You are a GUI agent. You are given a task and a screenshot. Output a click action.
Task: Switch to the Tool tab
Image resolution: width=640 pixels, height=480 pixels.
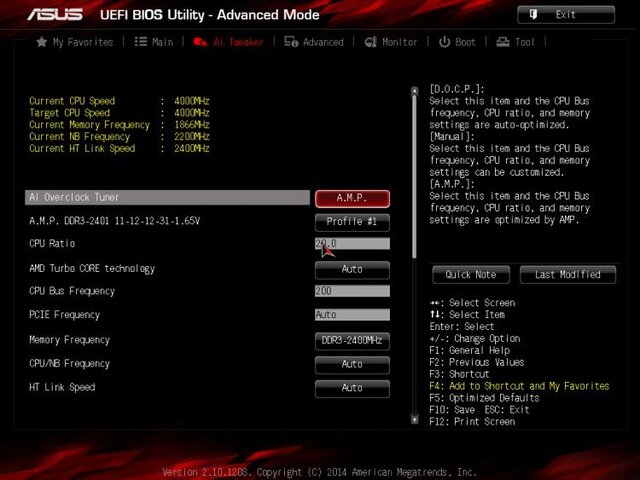[x=517, y=42]
